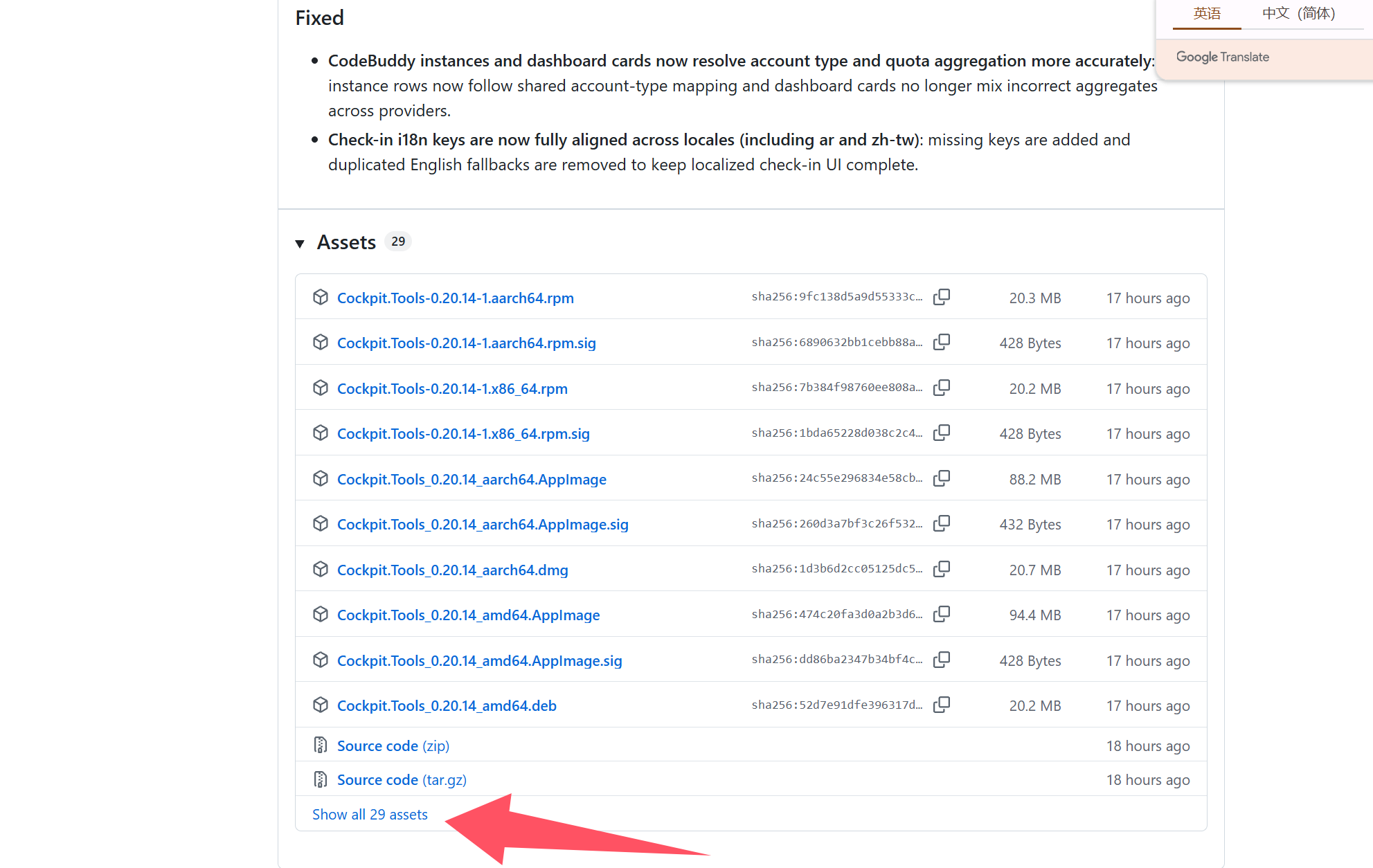This screenshot has width=1373, height=868.
Task: Copy sha256 of aarch64.rpm.sig asset
Action: point(941,342)
